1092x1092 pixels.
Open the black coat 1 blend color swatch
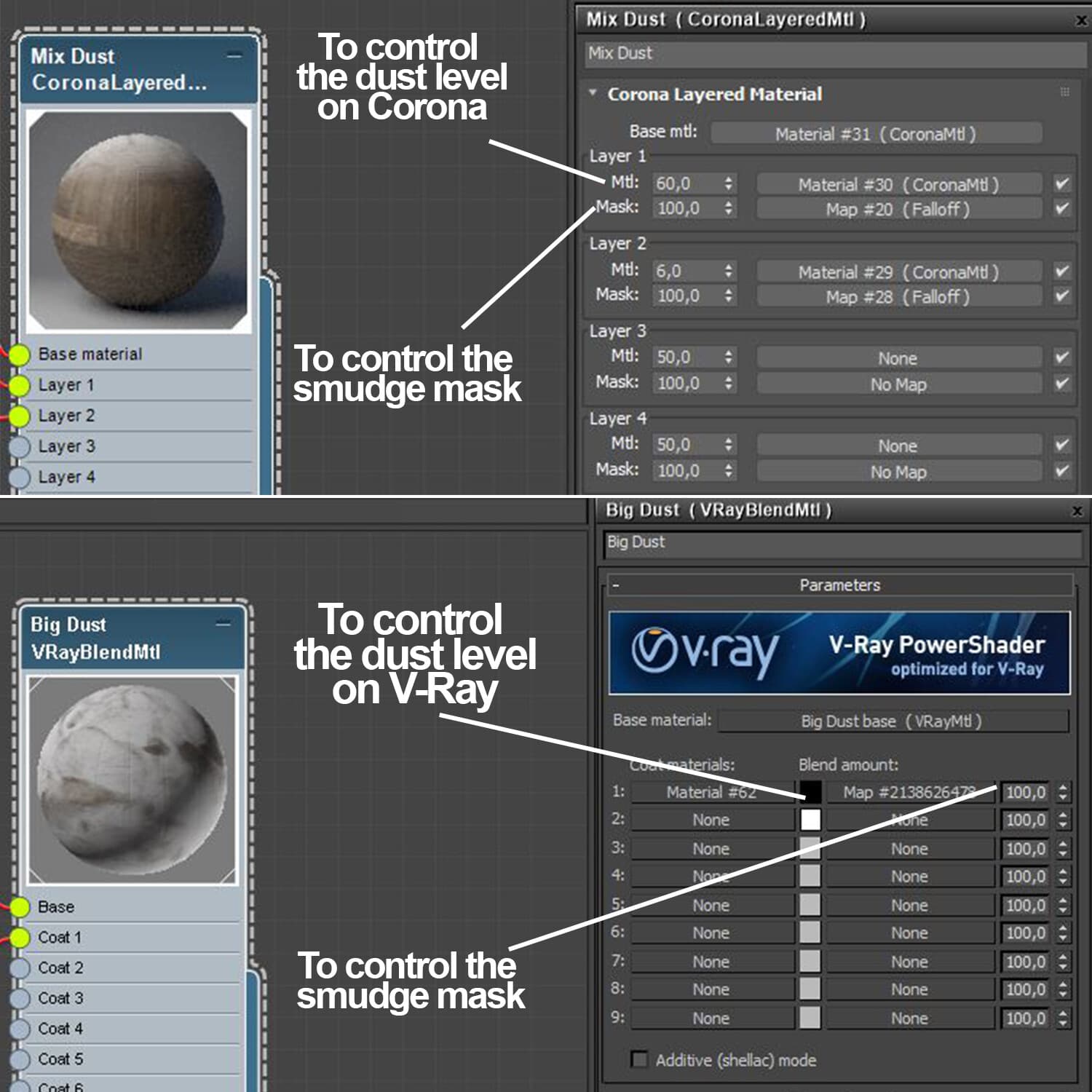tap(810, 792)
